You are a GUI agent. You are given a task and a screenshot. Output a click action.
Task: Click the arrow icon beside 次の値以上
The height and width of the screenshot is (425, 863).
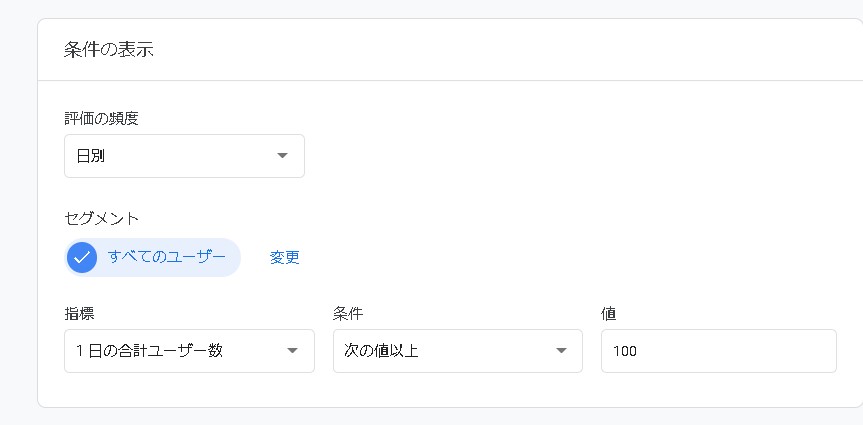(x=561, y=351)
